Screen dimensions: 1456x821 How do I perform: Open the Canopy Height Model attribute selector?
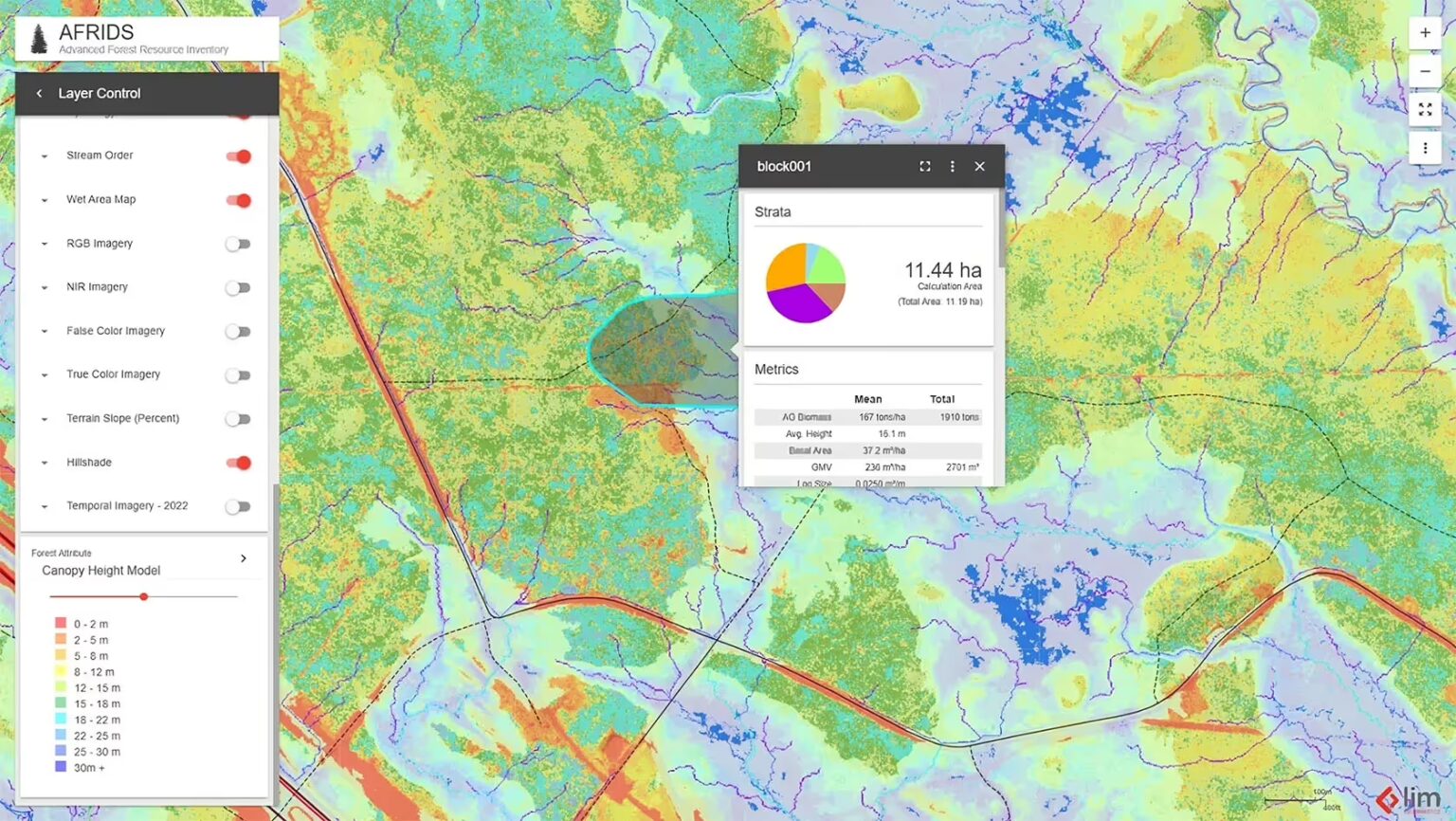[x=243, y=558]
